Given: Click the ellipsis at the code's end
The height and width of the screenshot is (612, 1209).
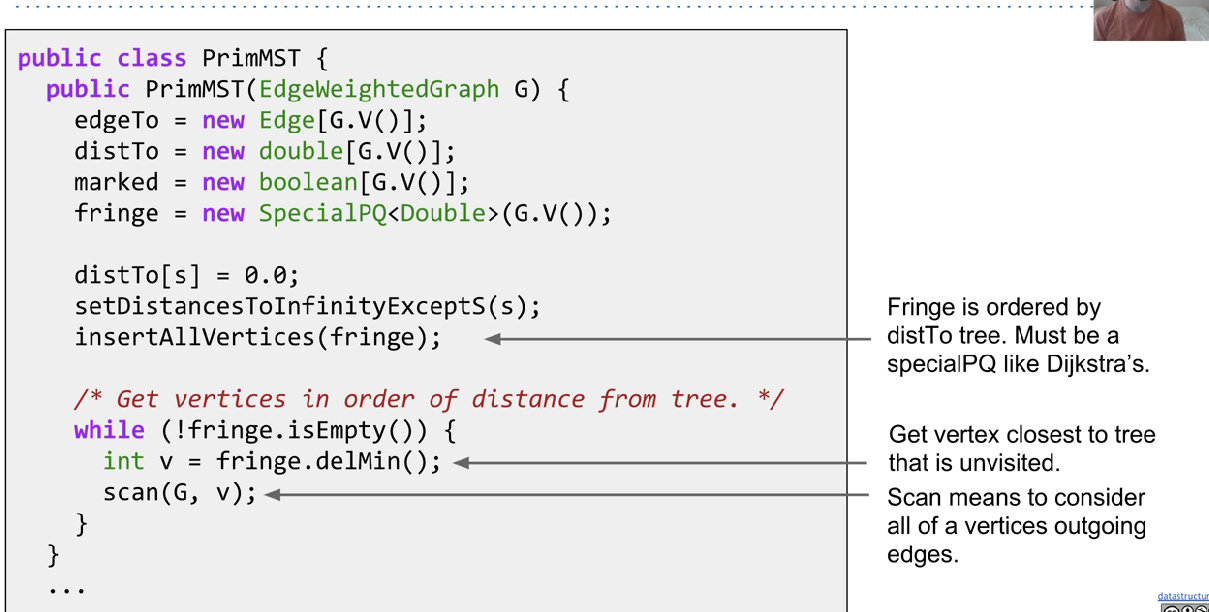Looking at the screenshot, I should [67, 586].
